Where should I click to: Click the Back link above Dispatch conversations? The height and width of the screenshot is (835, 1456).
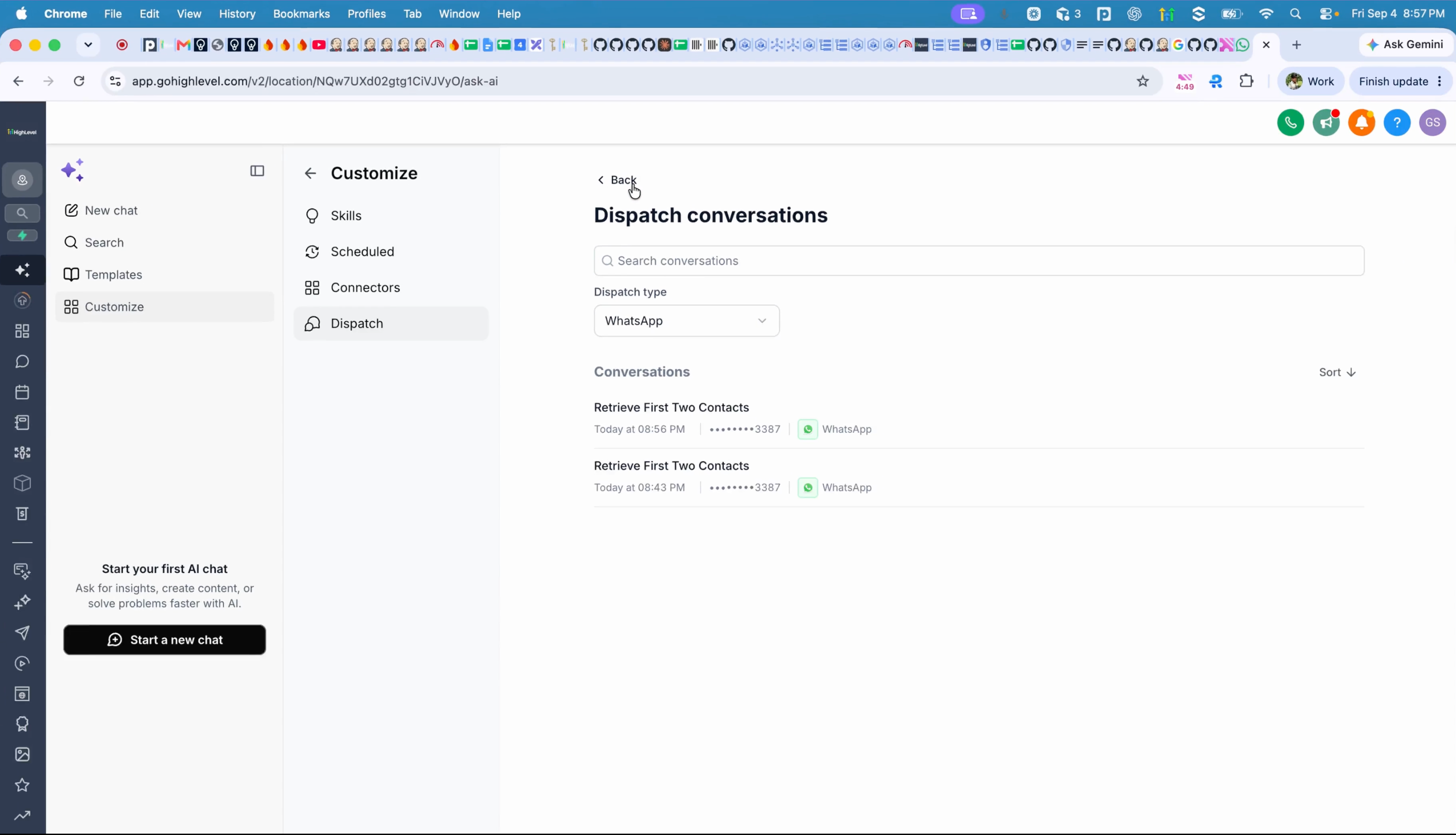(617, 180)
